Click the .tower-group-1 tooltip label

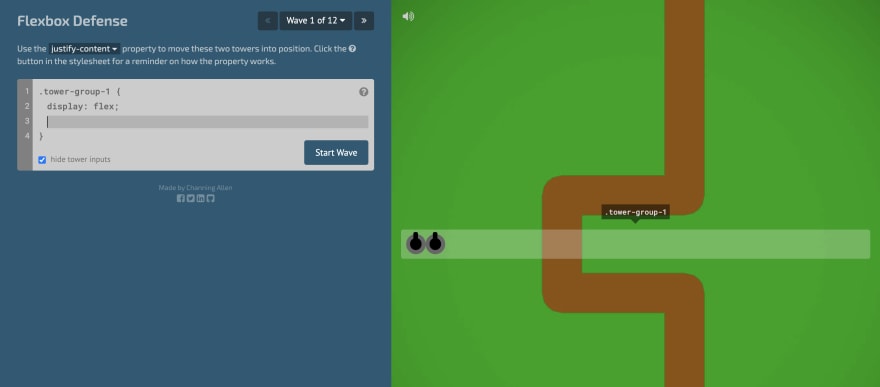coord(635,212)
